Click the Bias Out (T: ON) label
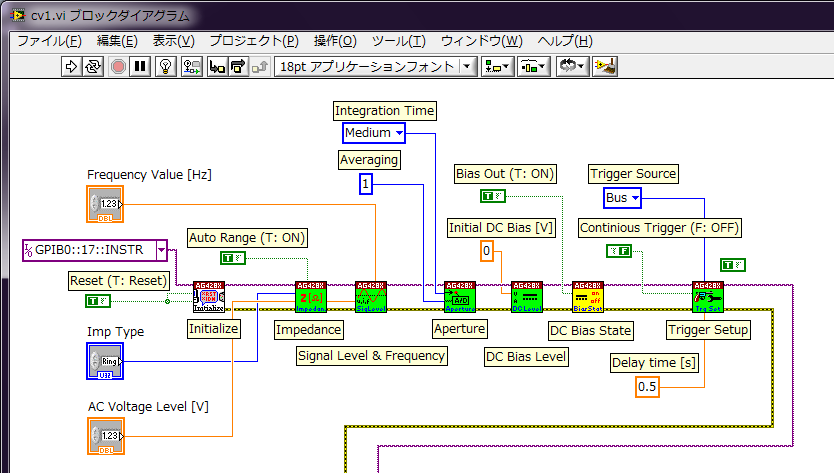This screenshot has height=473, width=834. pos(505,174)
